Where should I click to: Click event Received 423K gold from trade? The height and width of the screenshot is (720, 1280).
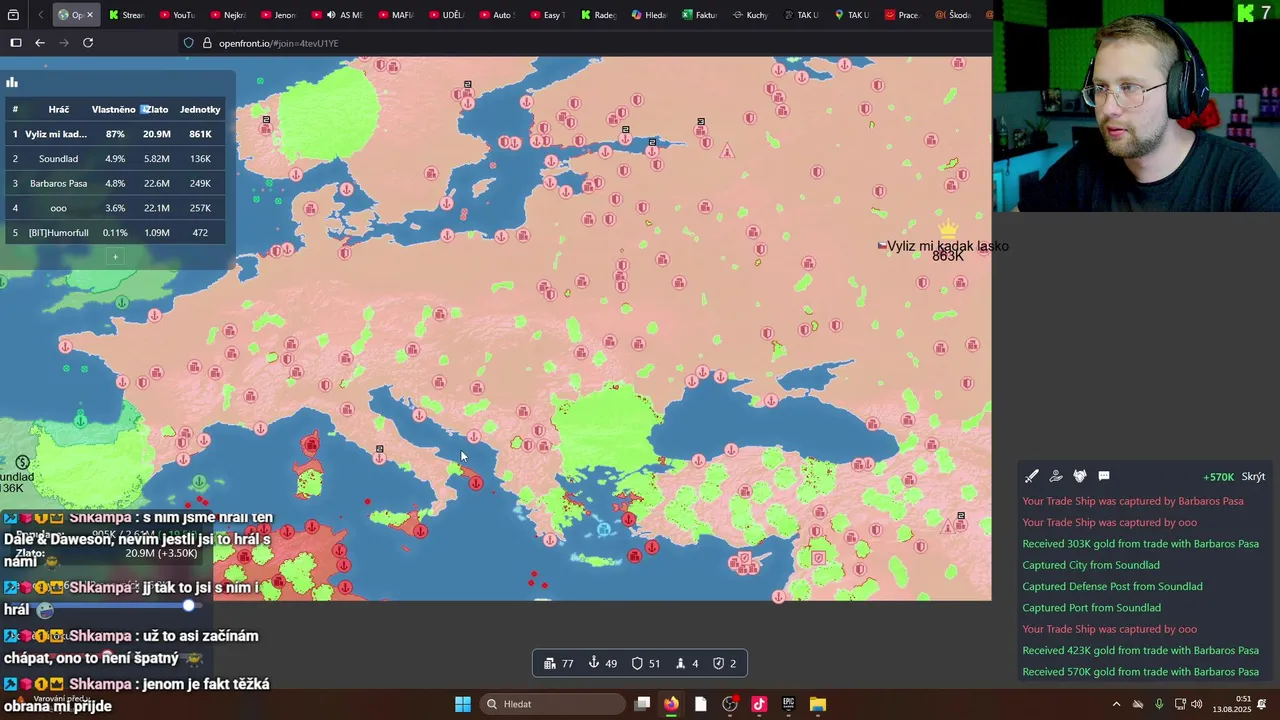tap(1140, 651)
